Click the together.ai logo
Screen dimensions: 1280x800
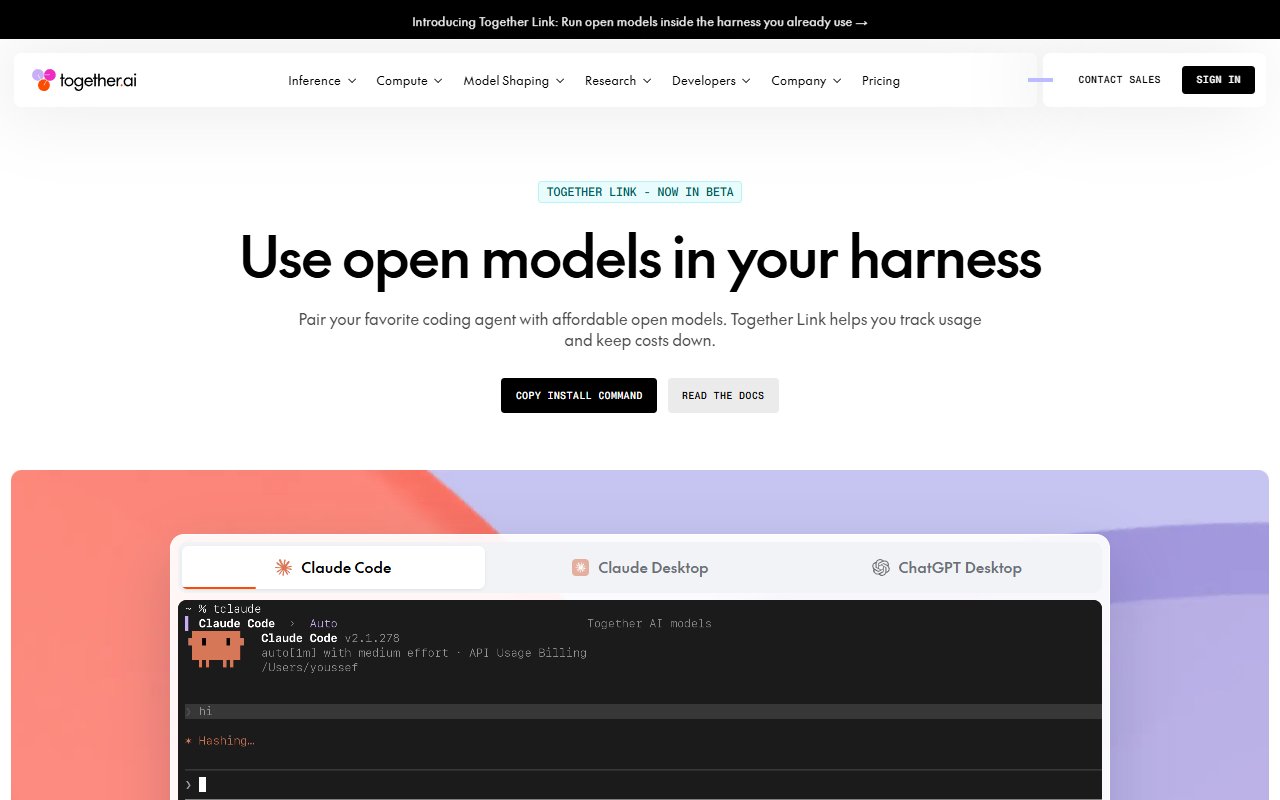point(84,80)
